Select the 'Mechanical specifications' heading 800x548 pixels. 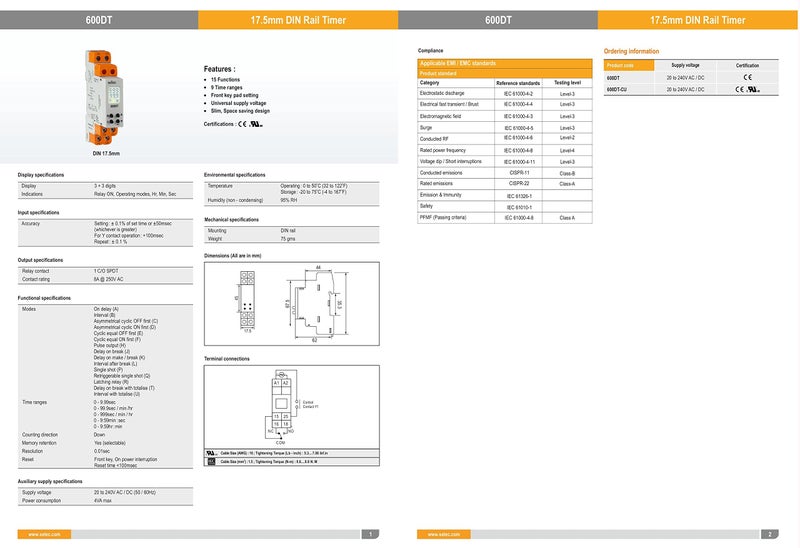click(232, 220)
